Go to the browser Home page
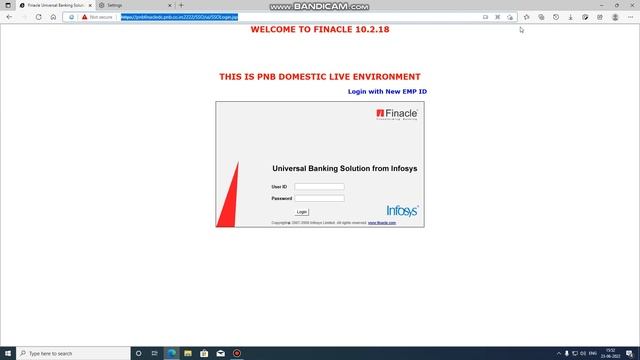This screenshot has height=360, width=640. coord(53,17)
